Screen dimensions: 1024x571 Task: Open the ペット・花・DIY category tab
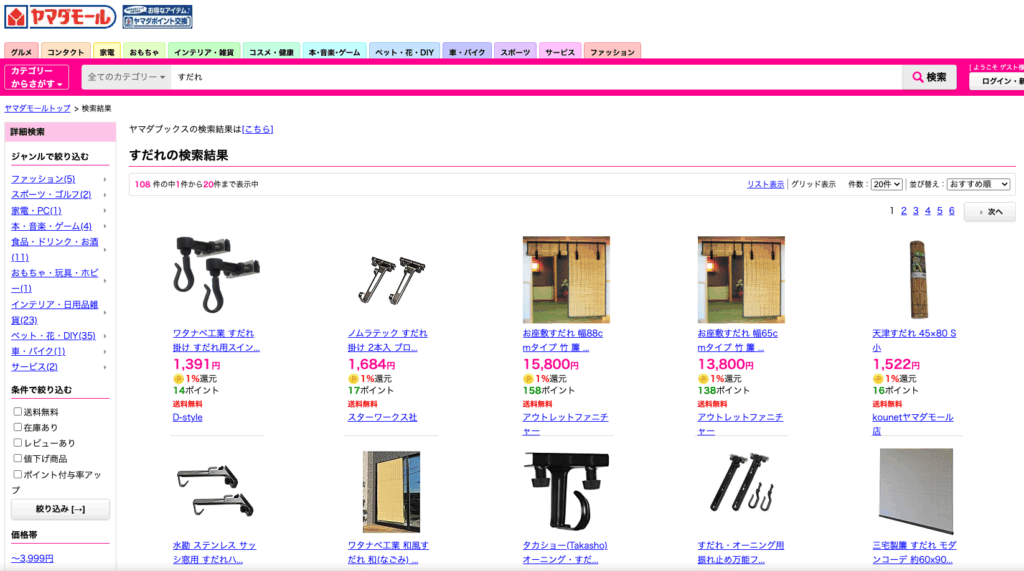(x=404, y=52)
